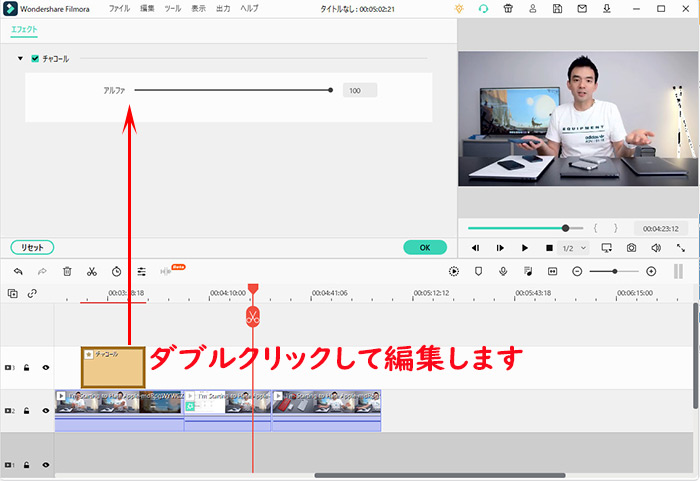Click the timecode 00:04:23:12 field
The width and height of the screenshot is (700, 481).
661,229
